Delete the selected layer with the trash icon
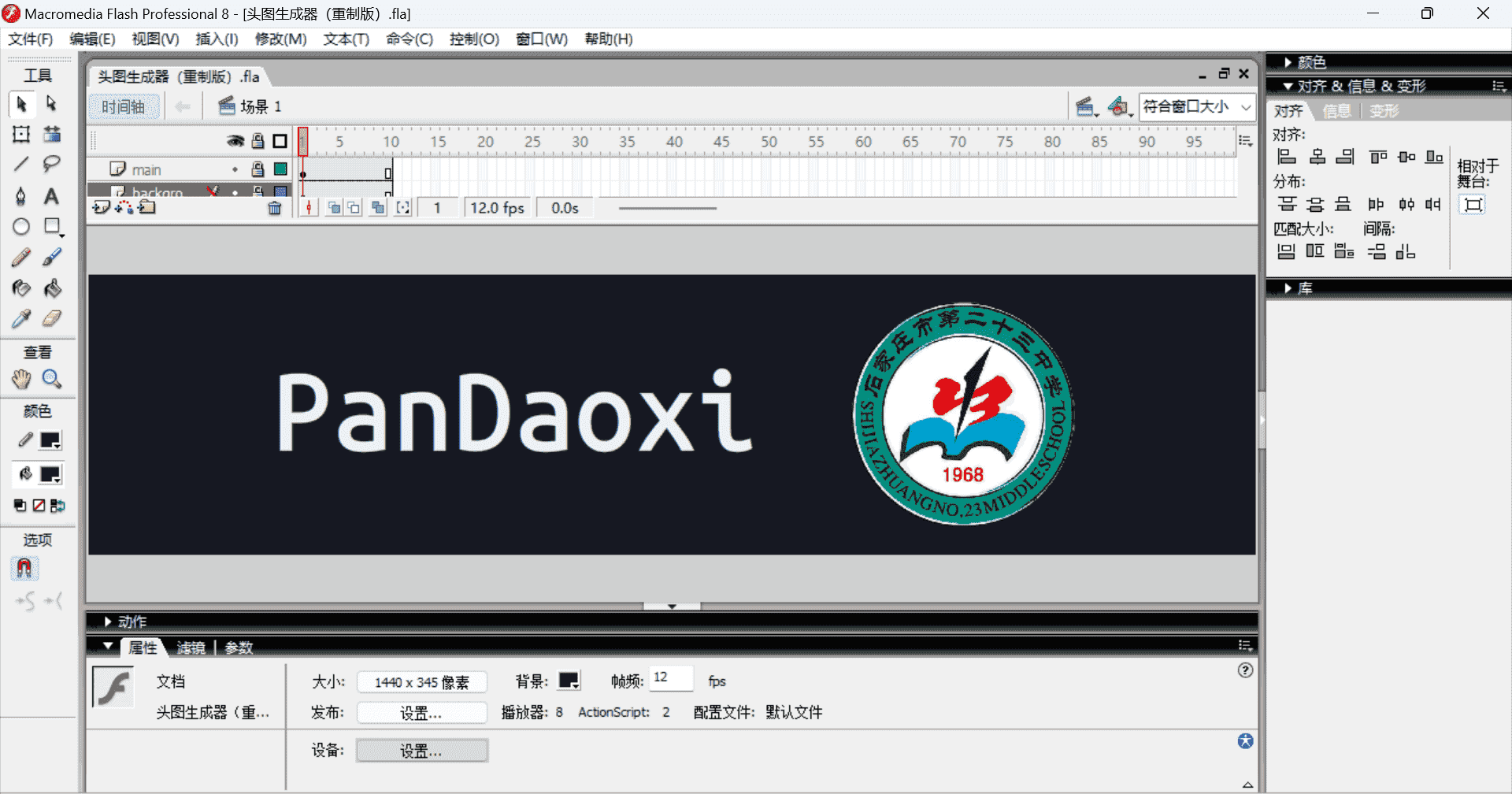The width and height of the screenshot is (1512, 794). click(275, 207)
